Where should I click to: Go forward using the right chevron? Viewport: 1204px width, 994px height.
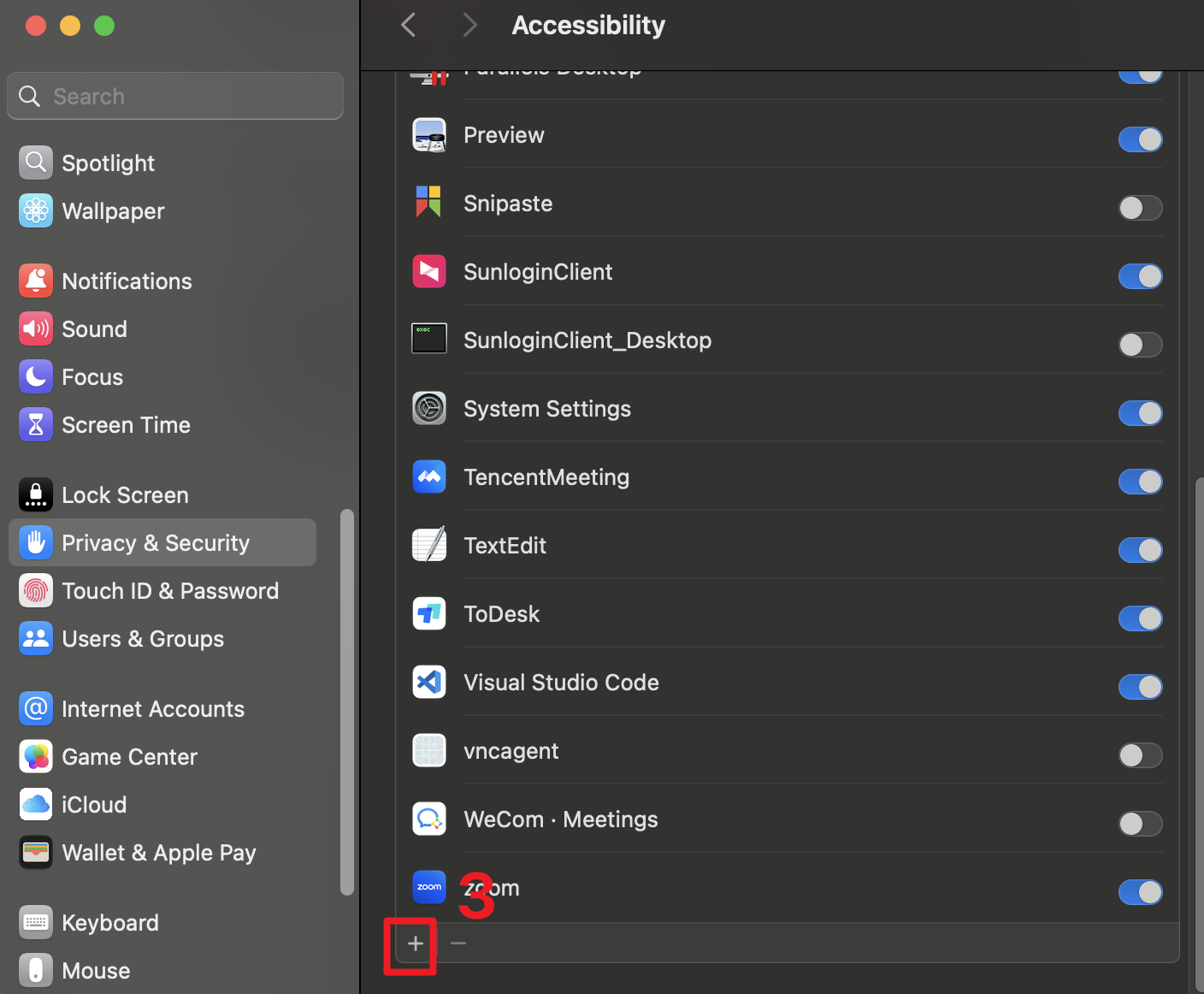[x=469, y=25]
